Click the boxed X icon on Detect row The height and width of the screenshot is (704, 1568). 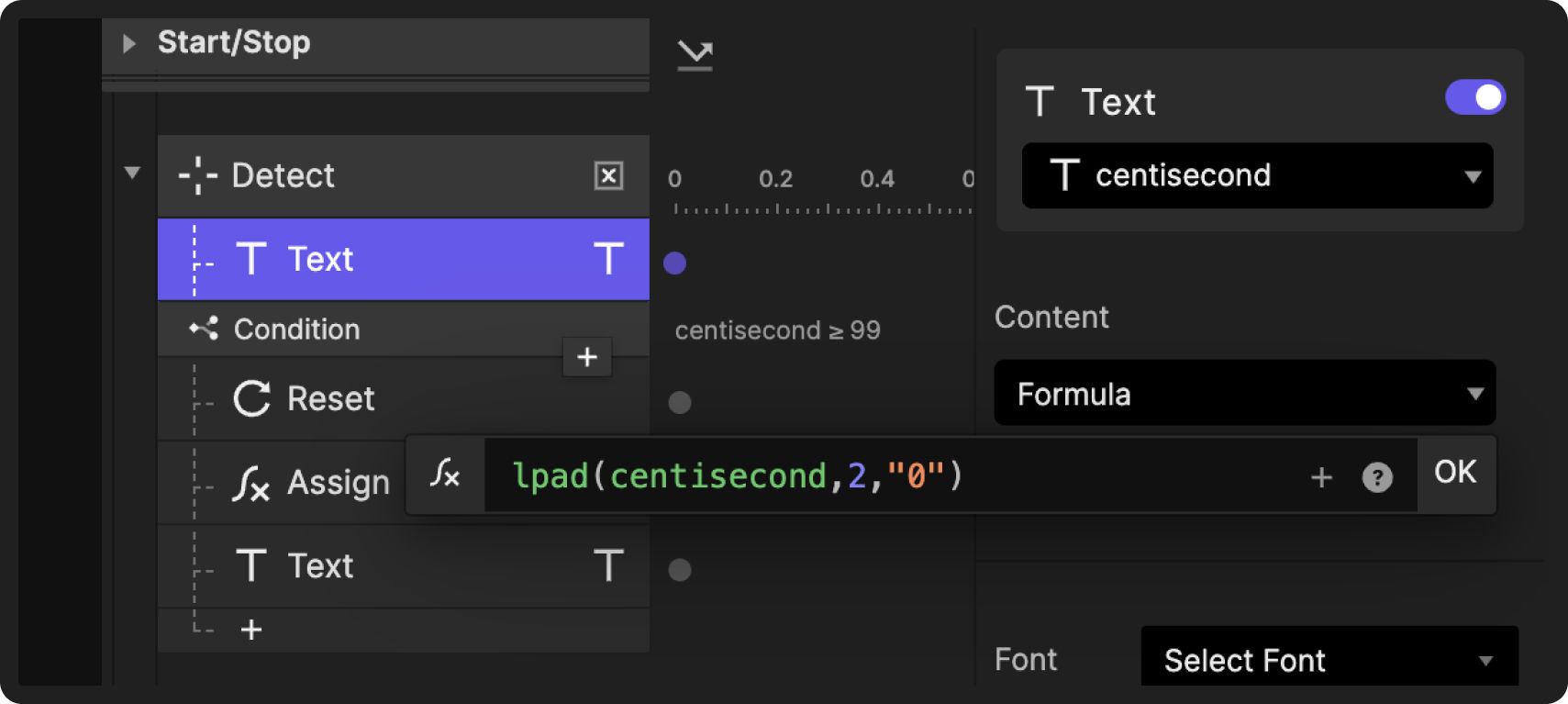coord(608,175)
